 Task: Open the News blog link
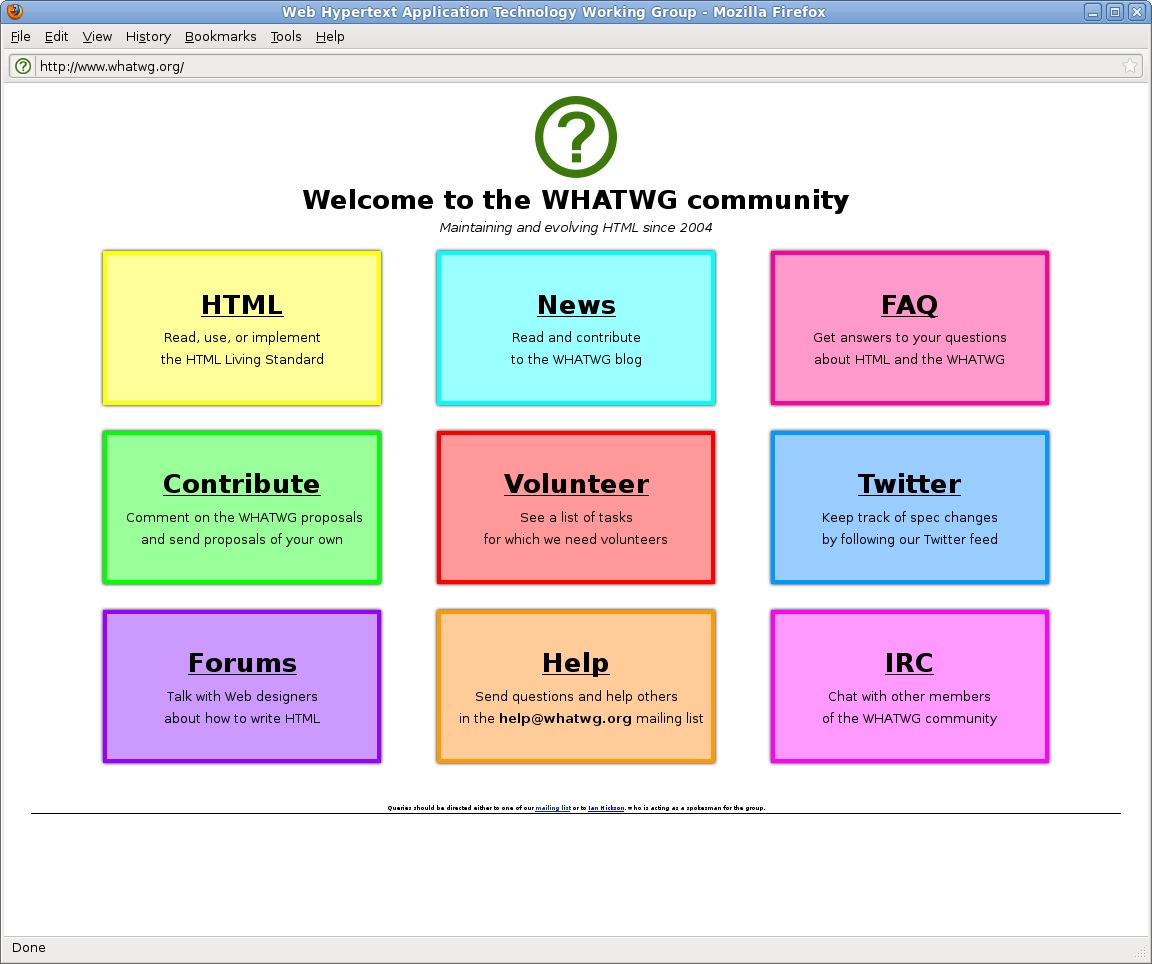click(x=576, y=305)
